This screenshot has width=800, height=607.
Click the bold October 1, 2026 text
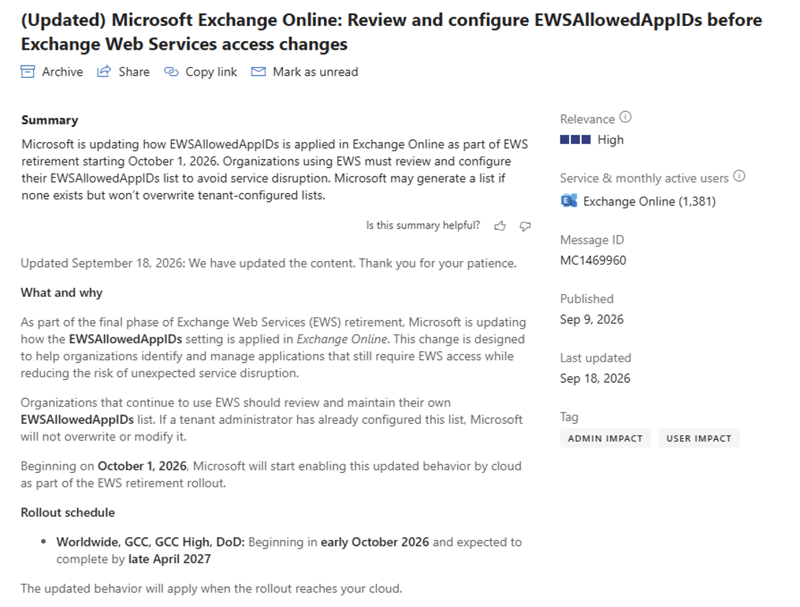[x=142, y=466]
